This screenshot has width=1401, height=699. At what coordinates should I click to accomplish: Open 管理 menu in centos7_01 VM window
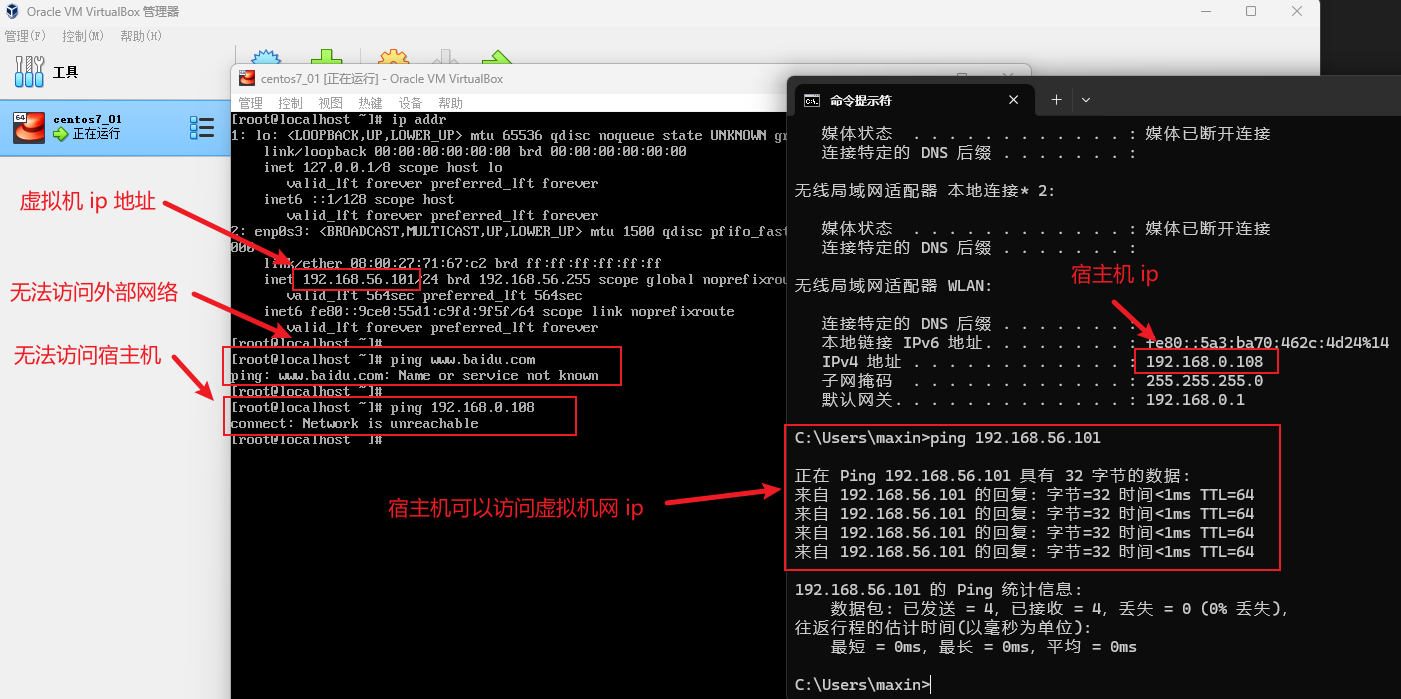pyautogui.click(x=250, y=103)
